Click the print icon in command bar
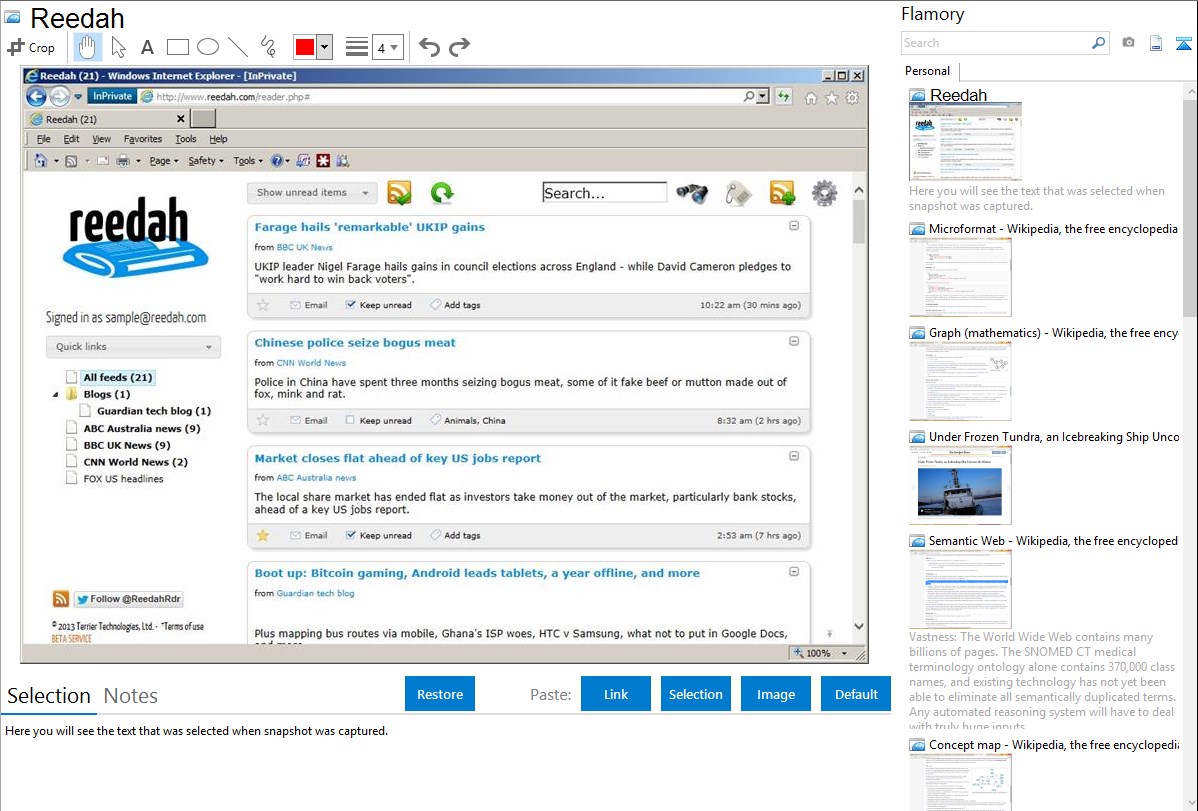Screen dimensions: 1198x811 123,161
